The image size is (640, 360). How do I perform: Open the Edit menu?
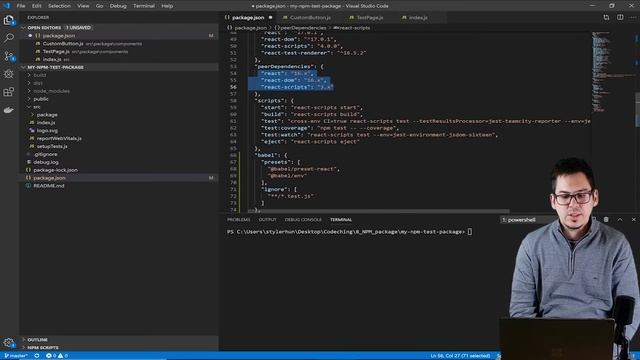37,6
